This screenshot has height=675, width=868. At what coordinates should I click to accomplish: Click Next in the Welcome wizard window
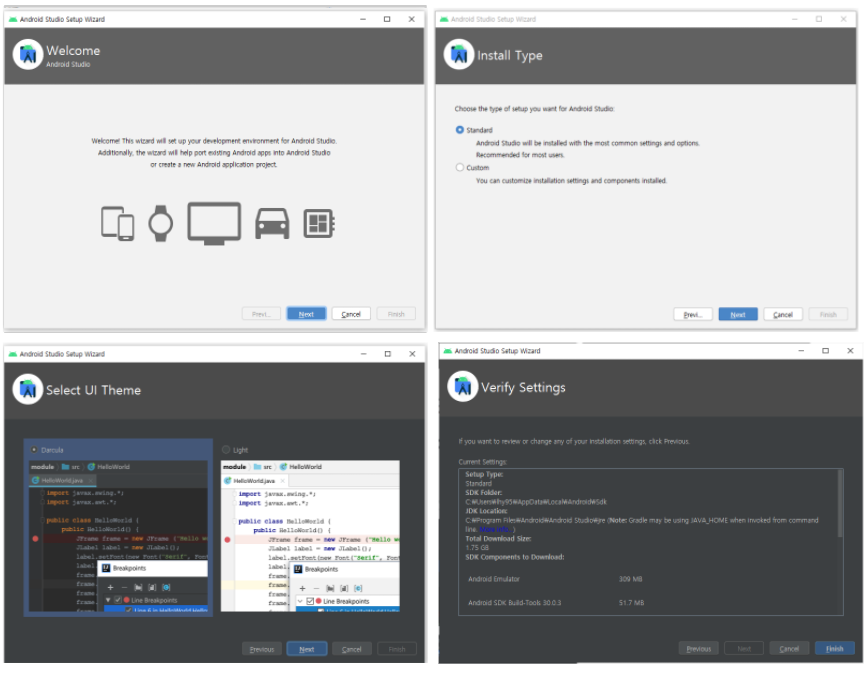pyautogui.click(x=306, y=314)
